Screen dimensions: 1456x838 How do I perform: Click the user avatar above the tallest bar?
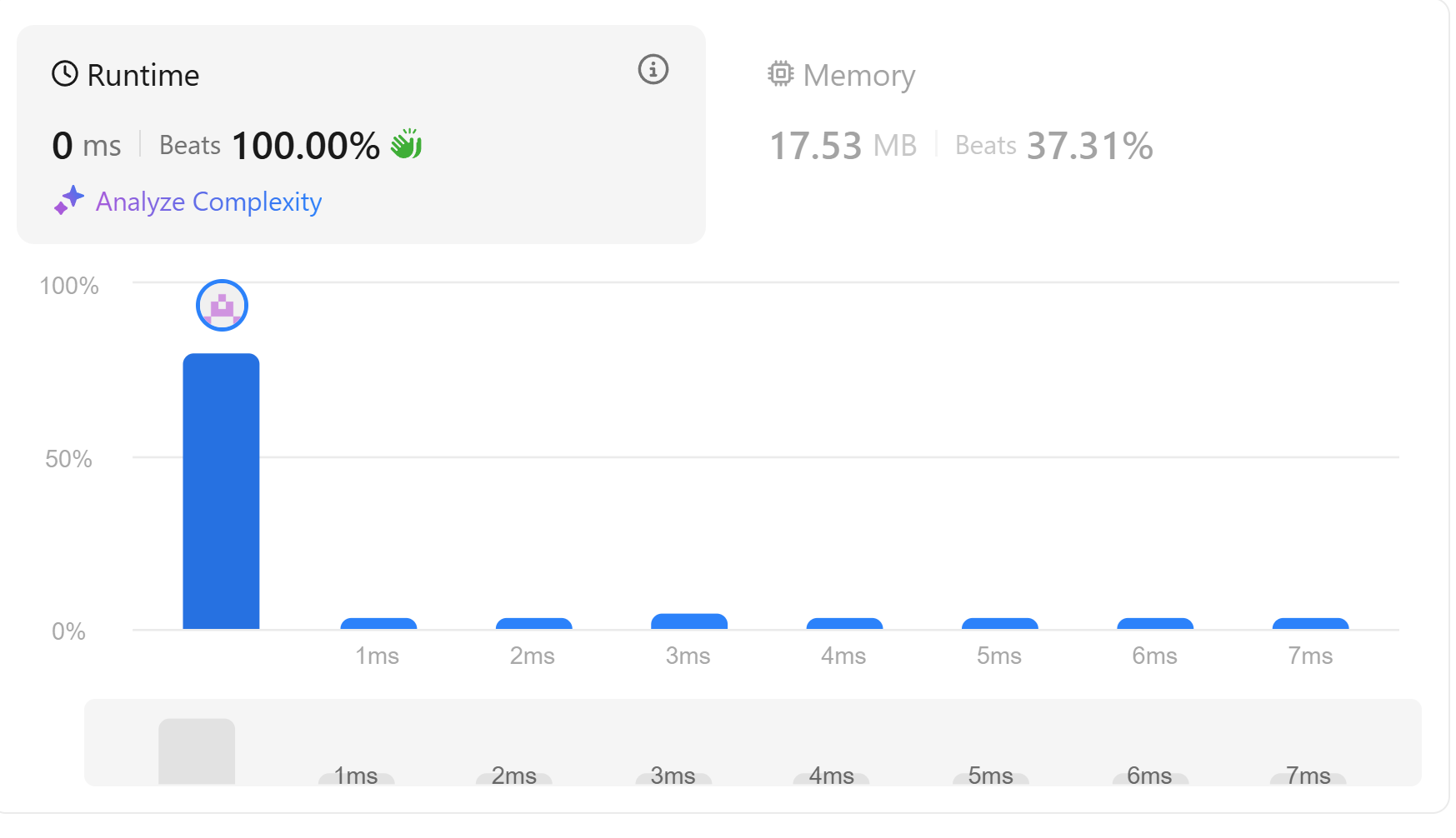click(222, 306)
